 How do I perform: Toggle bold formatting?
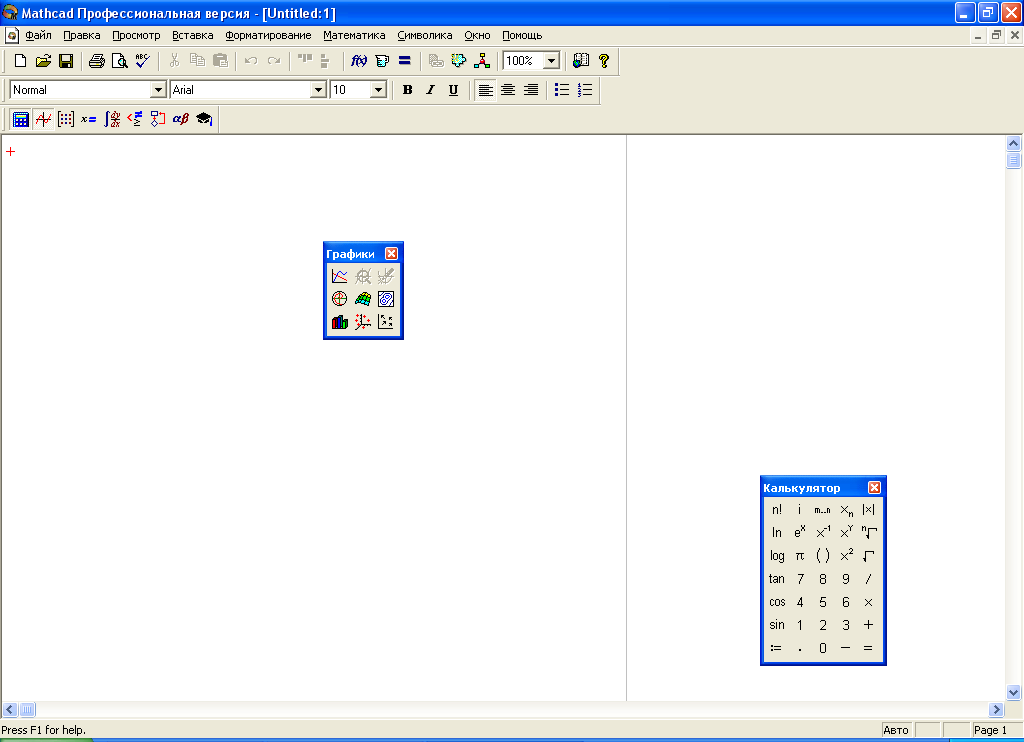(408, 90)
